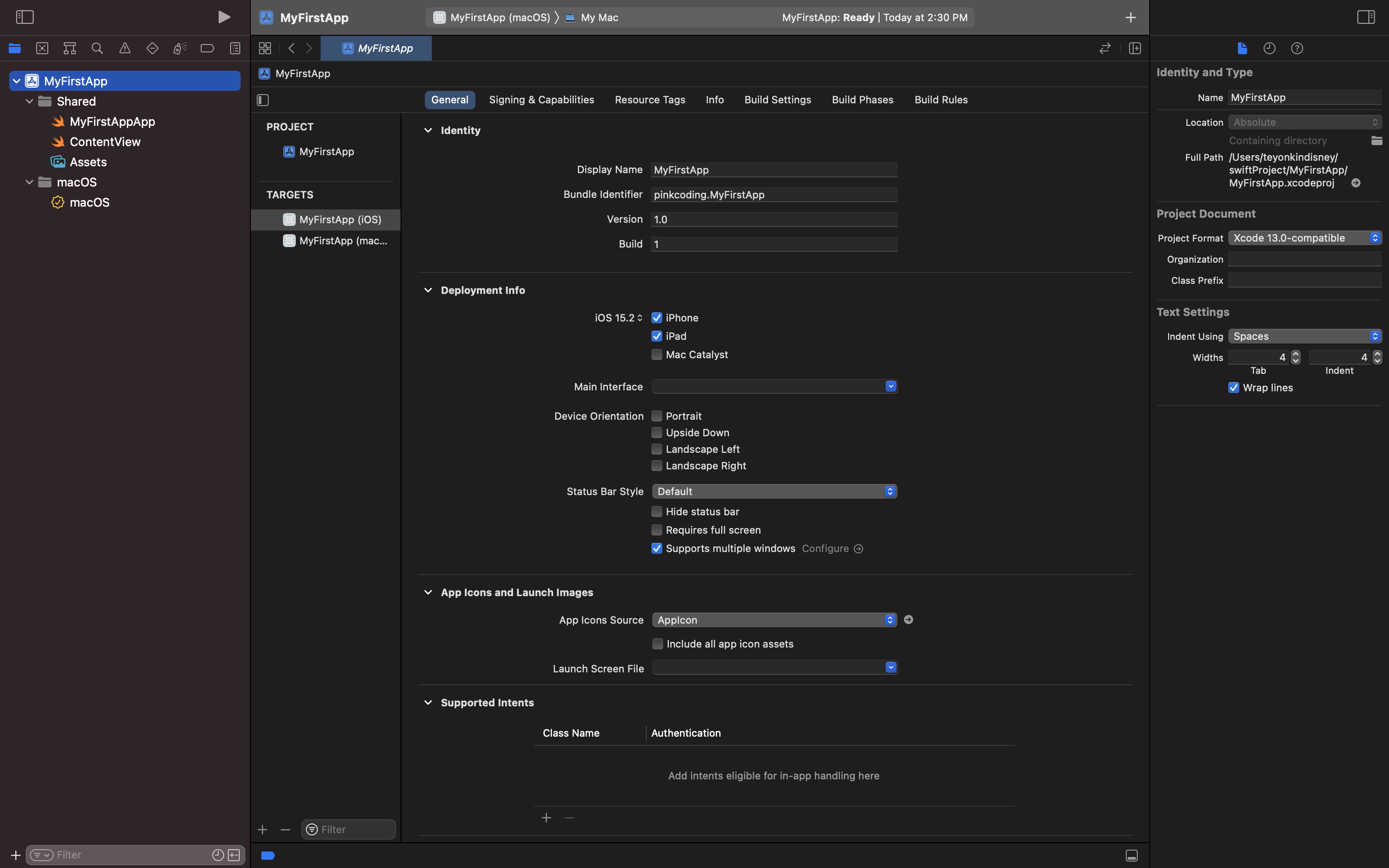
Task: Switch to the Resource Tags tab
Action: [650, 99]
